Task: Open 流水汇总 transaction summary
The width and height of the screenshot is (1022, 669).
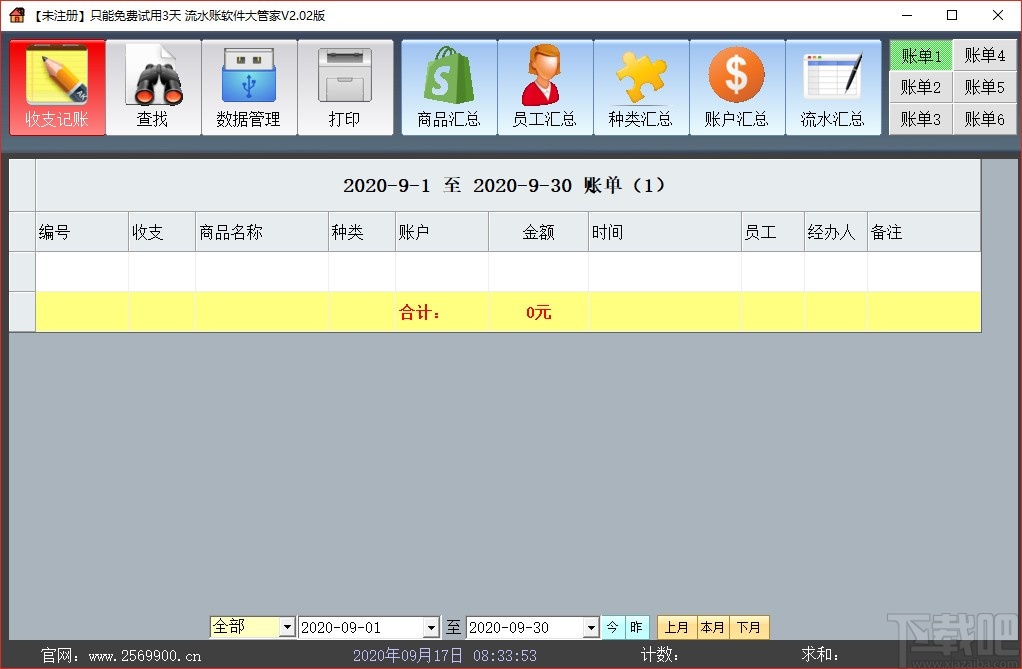Action: [834, 86]
